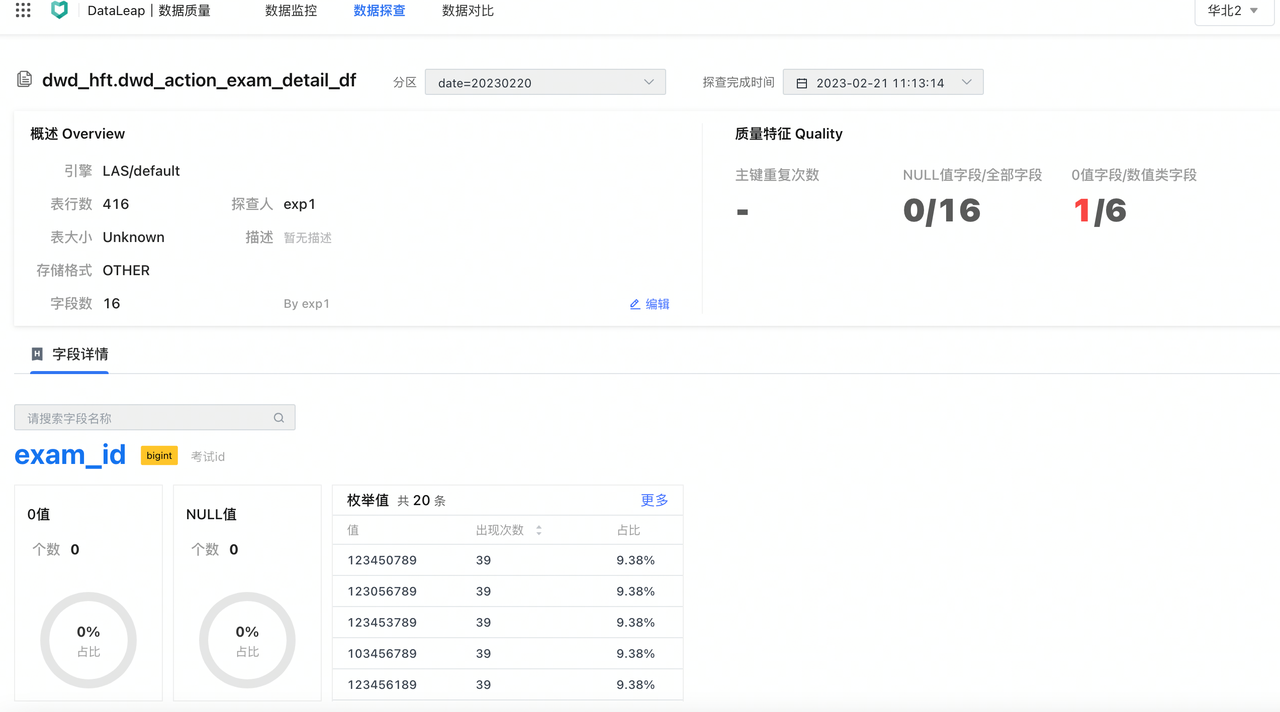Click the value 123450789

pyautogui.click(x=382, y=560)
